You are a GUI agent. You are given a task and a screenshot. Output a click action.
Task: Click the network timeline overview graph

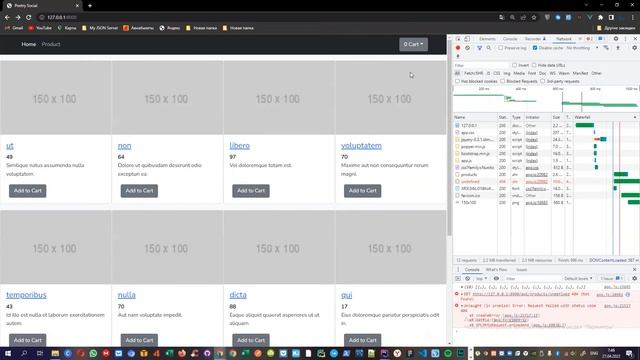pos(546,100)
